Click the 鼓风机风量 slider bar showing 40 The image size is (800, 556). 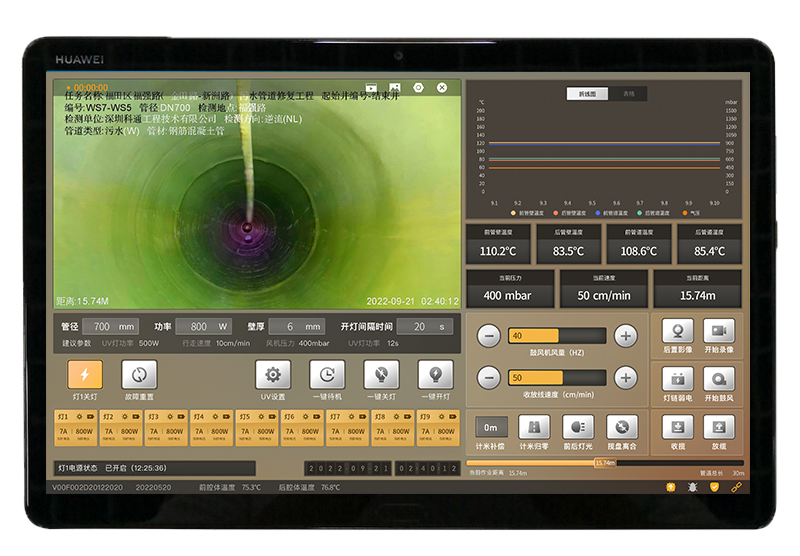point(557,336)
